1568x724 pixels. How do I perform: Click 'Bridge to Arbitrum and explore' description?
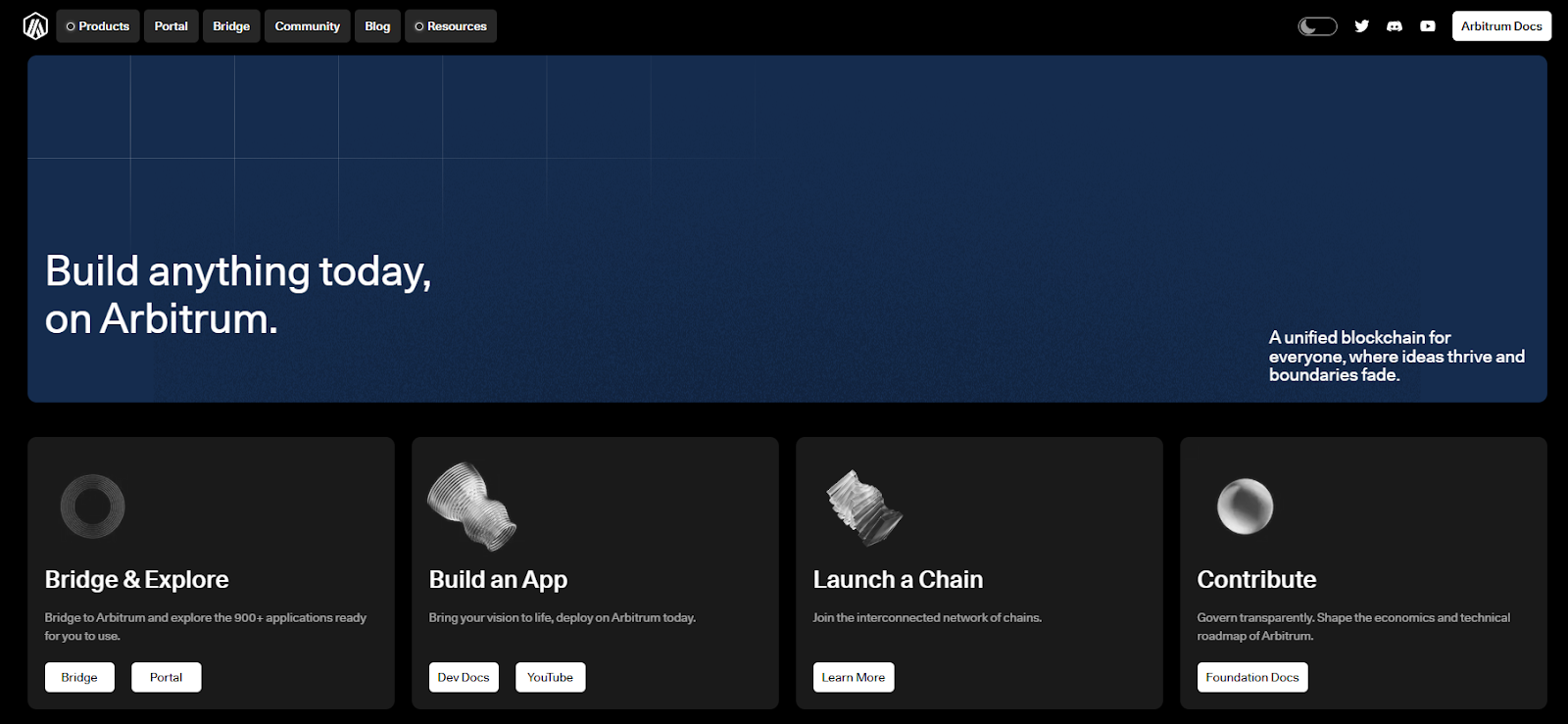pyautogui.click(x=206, y=627)
